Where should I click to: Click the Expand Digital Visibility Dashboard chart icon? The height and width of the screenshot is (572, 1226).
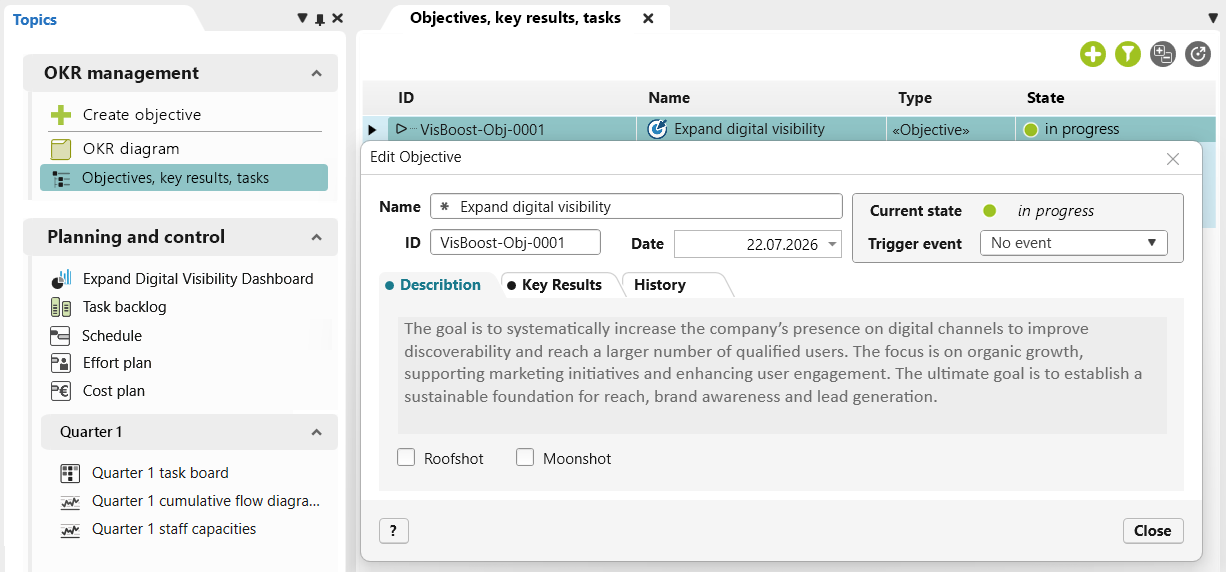point(61,279)
